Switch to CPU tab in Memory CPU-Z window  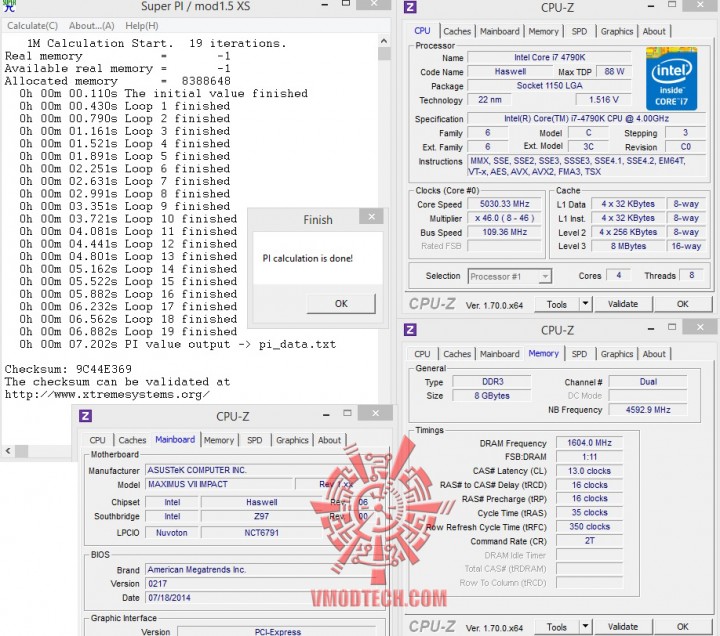tap(422, 354)
